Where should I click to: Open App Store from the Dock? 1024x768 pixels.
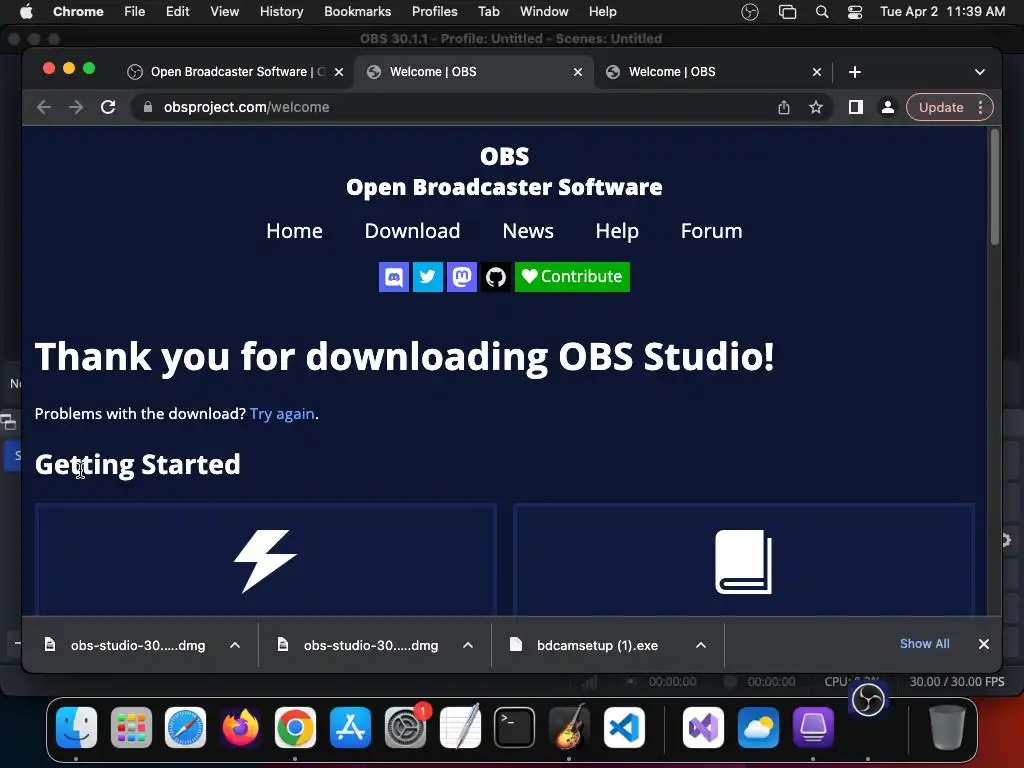(351, 728)
